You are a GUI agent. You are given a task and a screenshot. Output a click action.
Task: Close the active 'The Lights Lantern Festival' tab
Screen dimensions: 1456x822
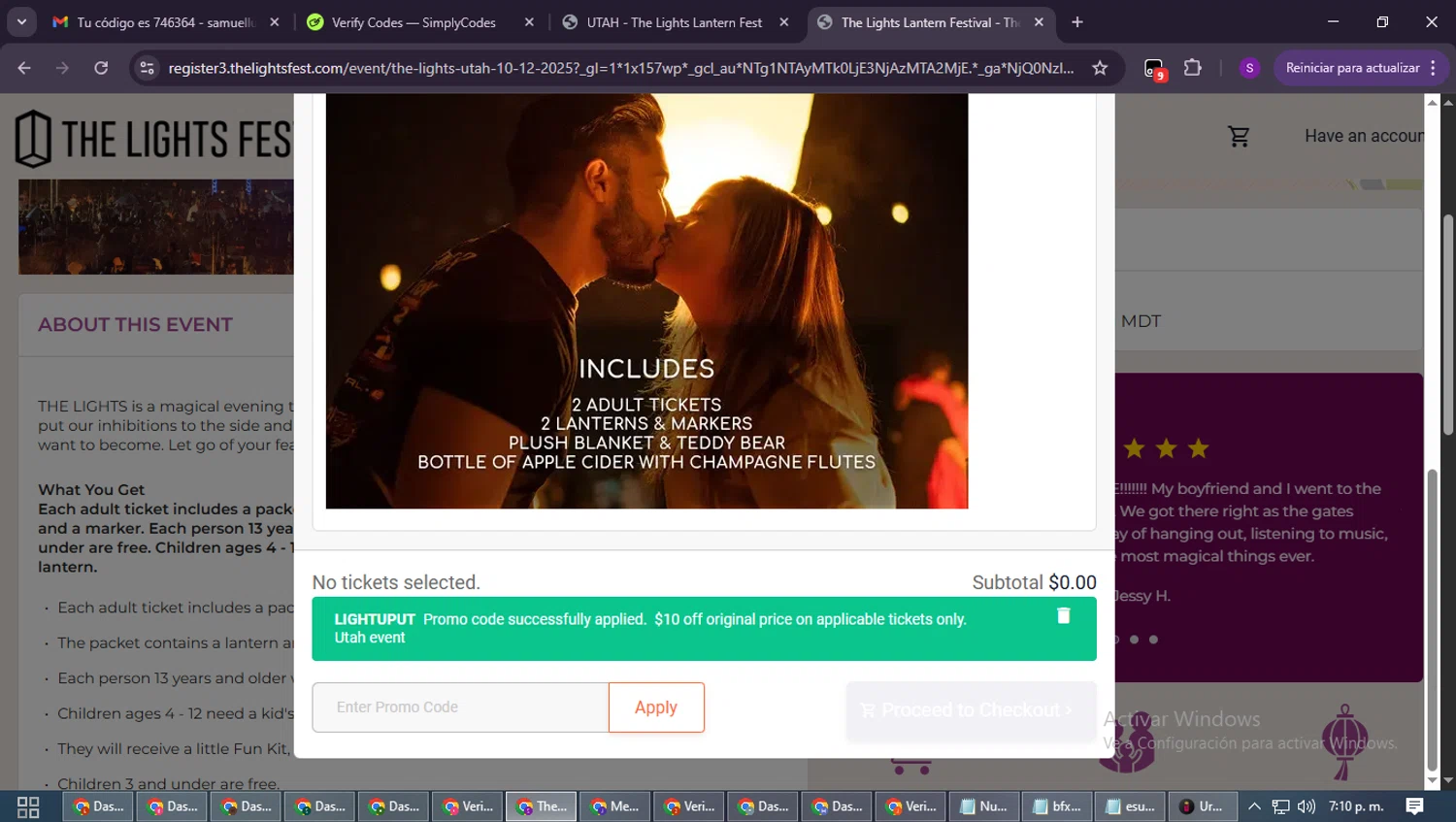click(1039, 22)
